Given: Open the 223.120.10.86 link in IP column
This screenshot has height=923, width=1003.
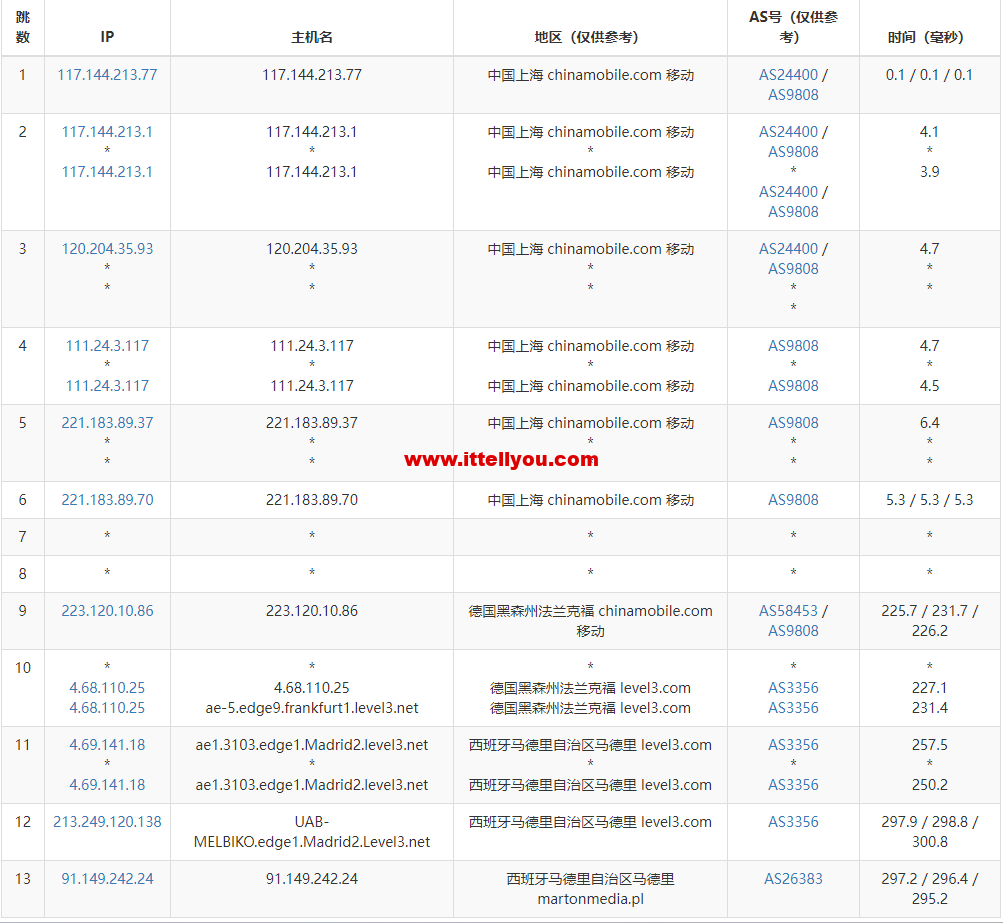Looking at the screenshot, I should [x=107, y=611].
